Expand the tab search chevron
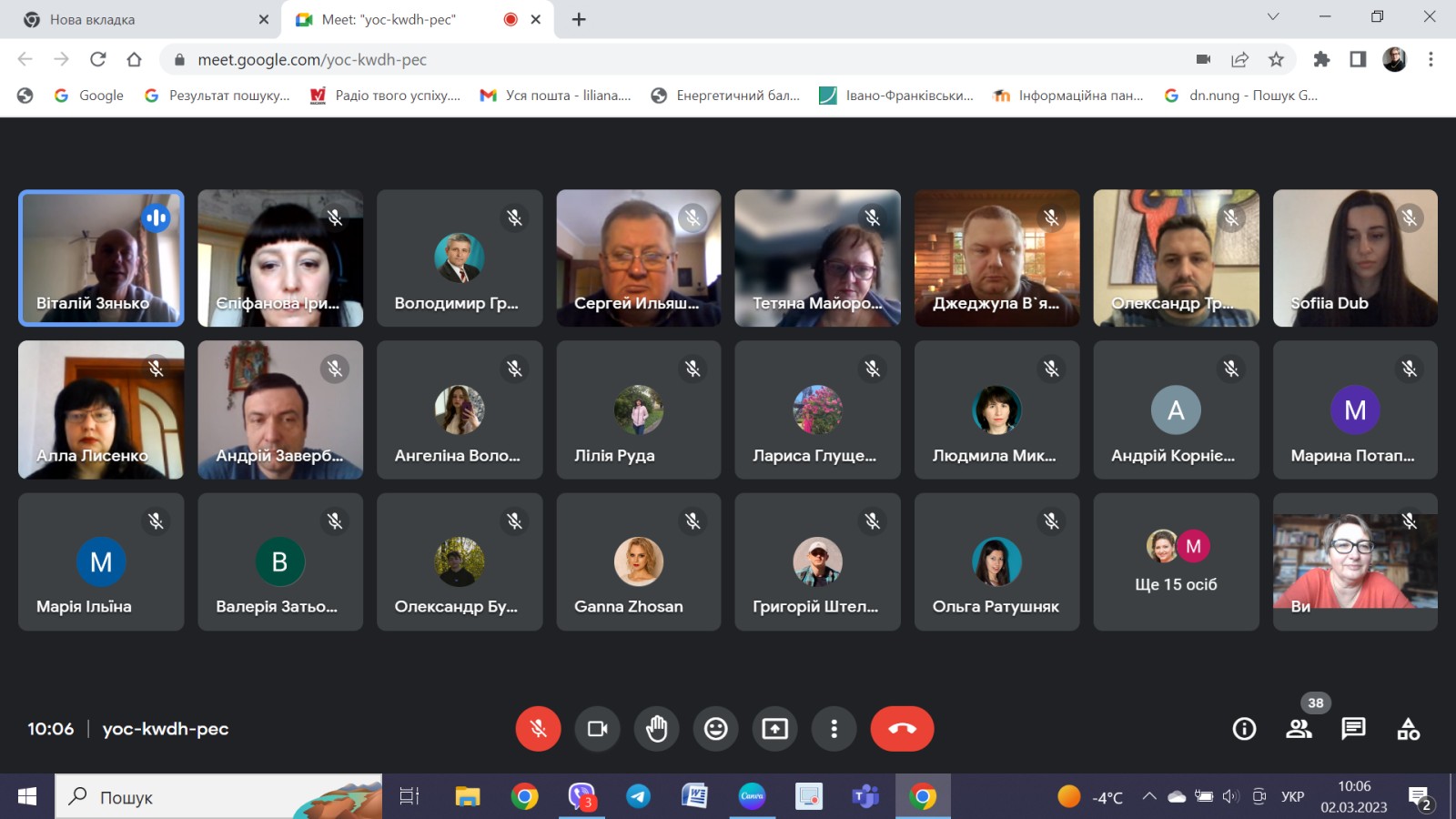This screenshot has height=819, width=1456. [x=1273, y=17]
